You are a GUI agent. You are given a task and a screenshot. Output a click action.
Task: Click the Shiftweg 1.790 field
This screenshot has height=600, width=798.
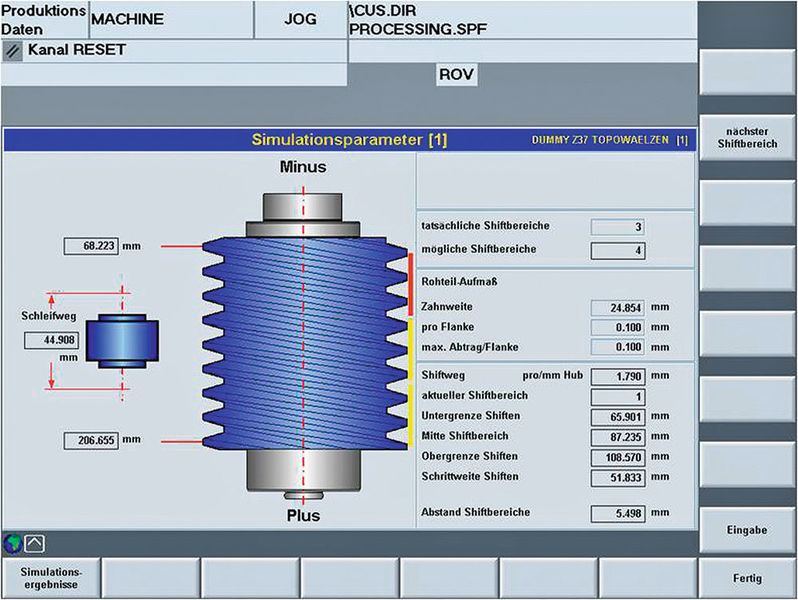click(618, 377)
